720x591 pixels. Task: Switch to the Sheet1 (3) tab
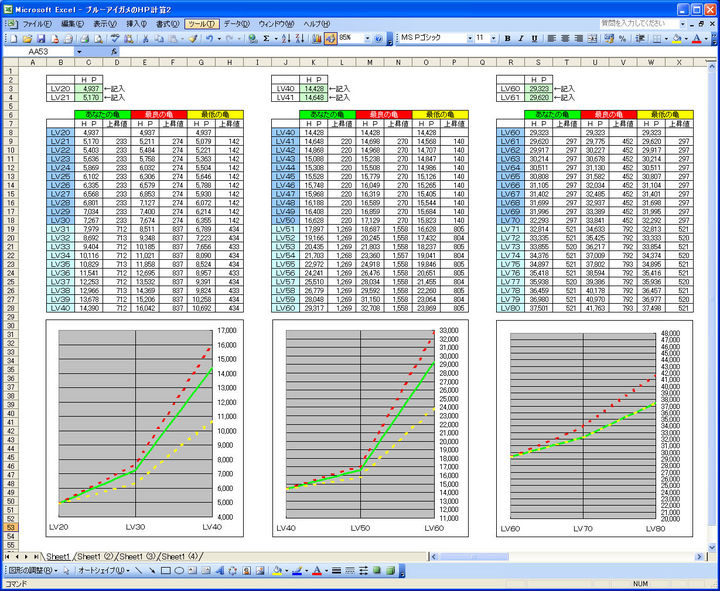coord(137,557)
